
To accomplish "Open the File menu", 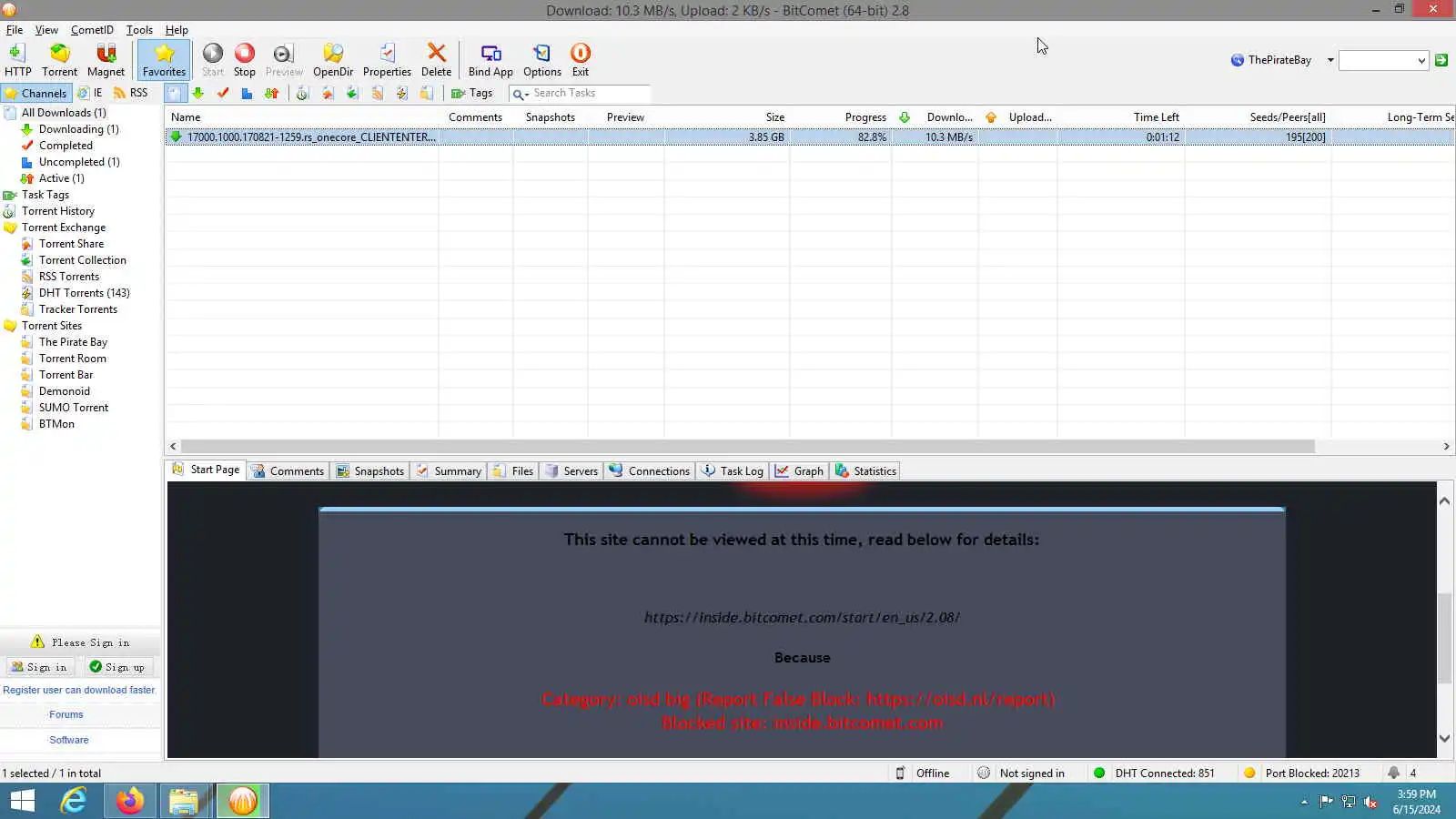I will click(x=15, y=30).
